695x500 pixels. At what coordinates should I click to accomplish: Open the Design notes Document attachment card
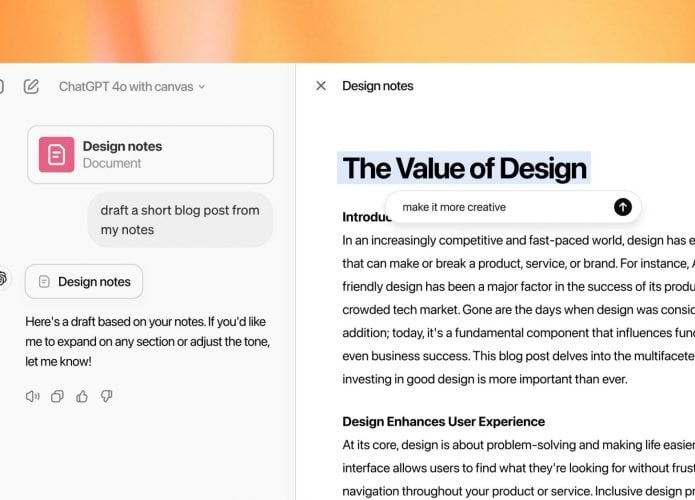click(150, 154)
